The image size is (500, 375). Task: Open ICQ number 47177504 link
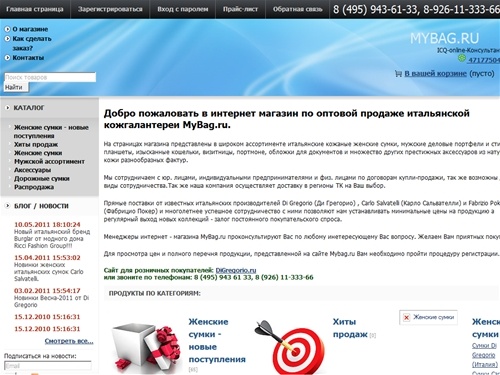pos(484,60)
